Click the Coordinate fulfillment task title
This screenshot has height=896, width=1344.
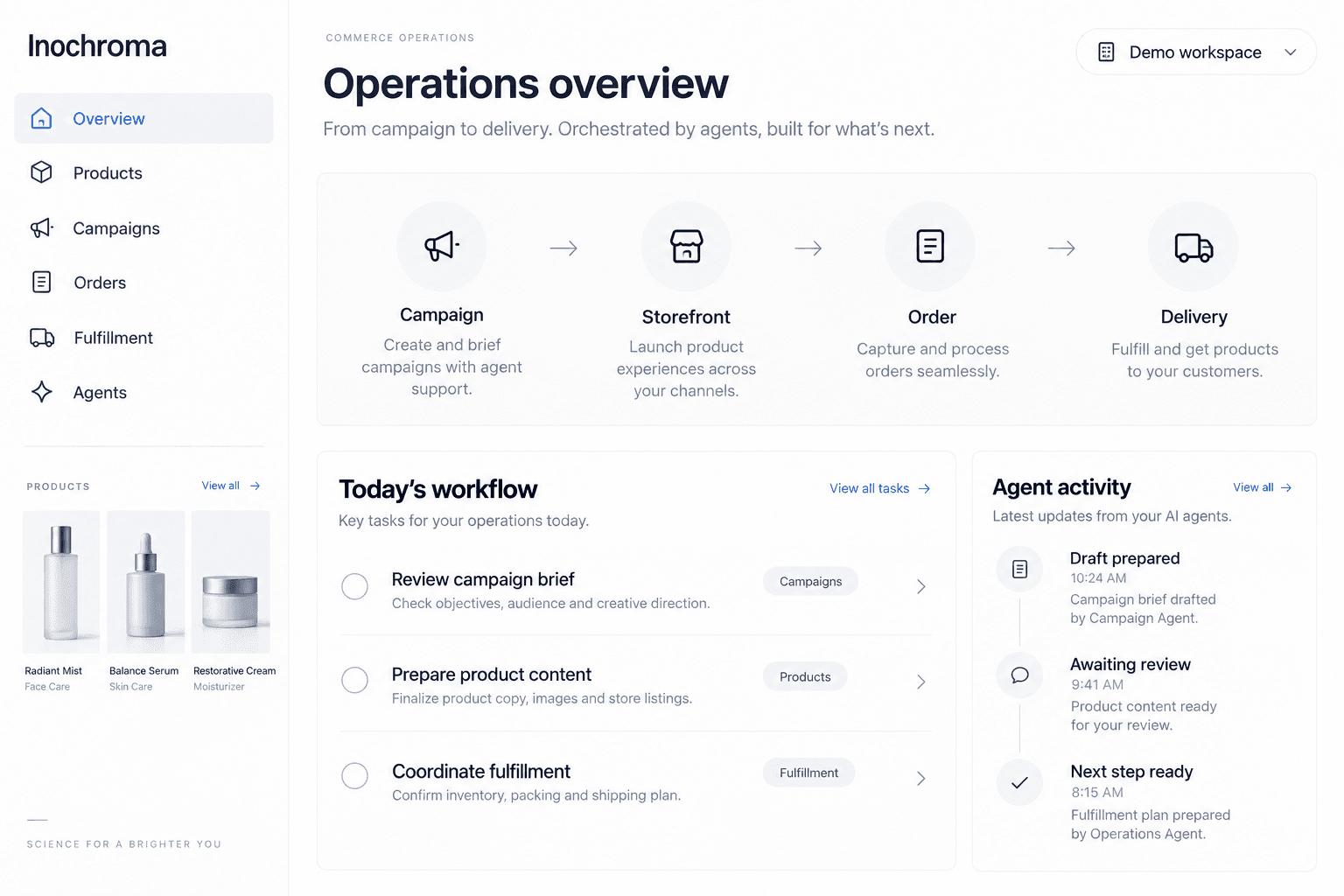coord(481,771)
